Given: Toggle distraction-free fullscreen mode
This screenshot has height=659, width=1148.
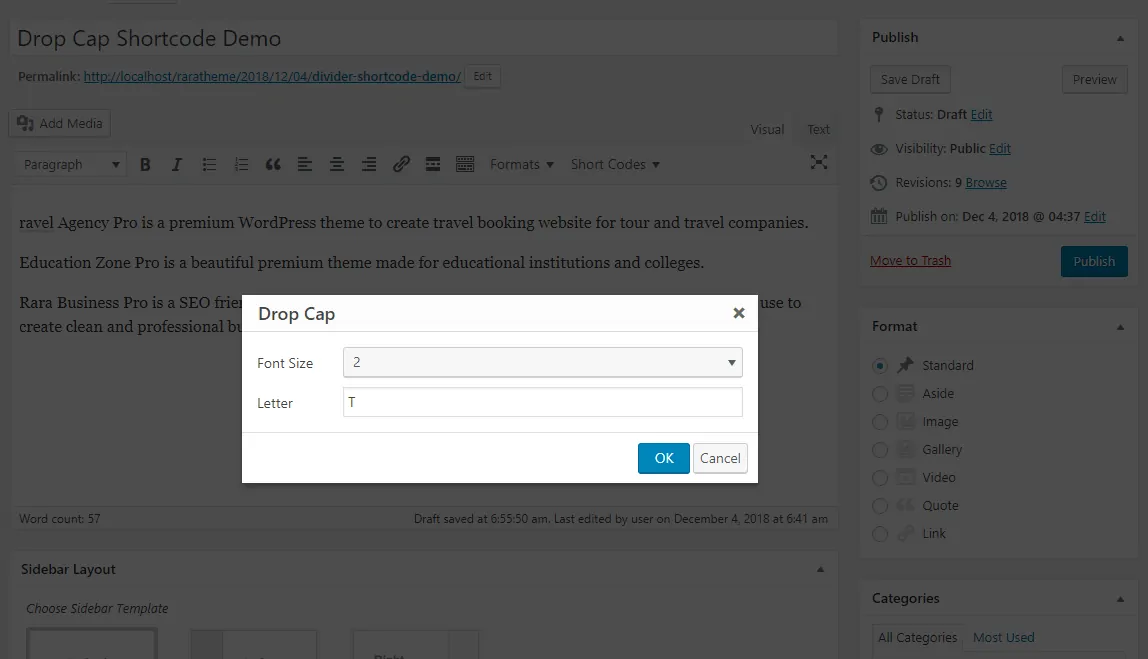Looking at the screenshot, I should 819,162.
